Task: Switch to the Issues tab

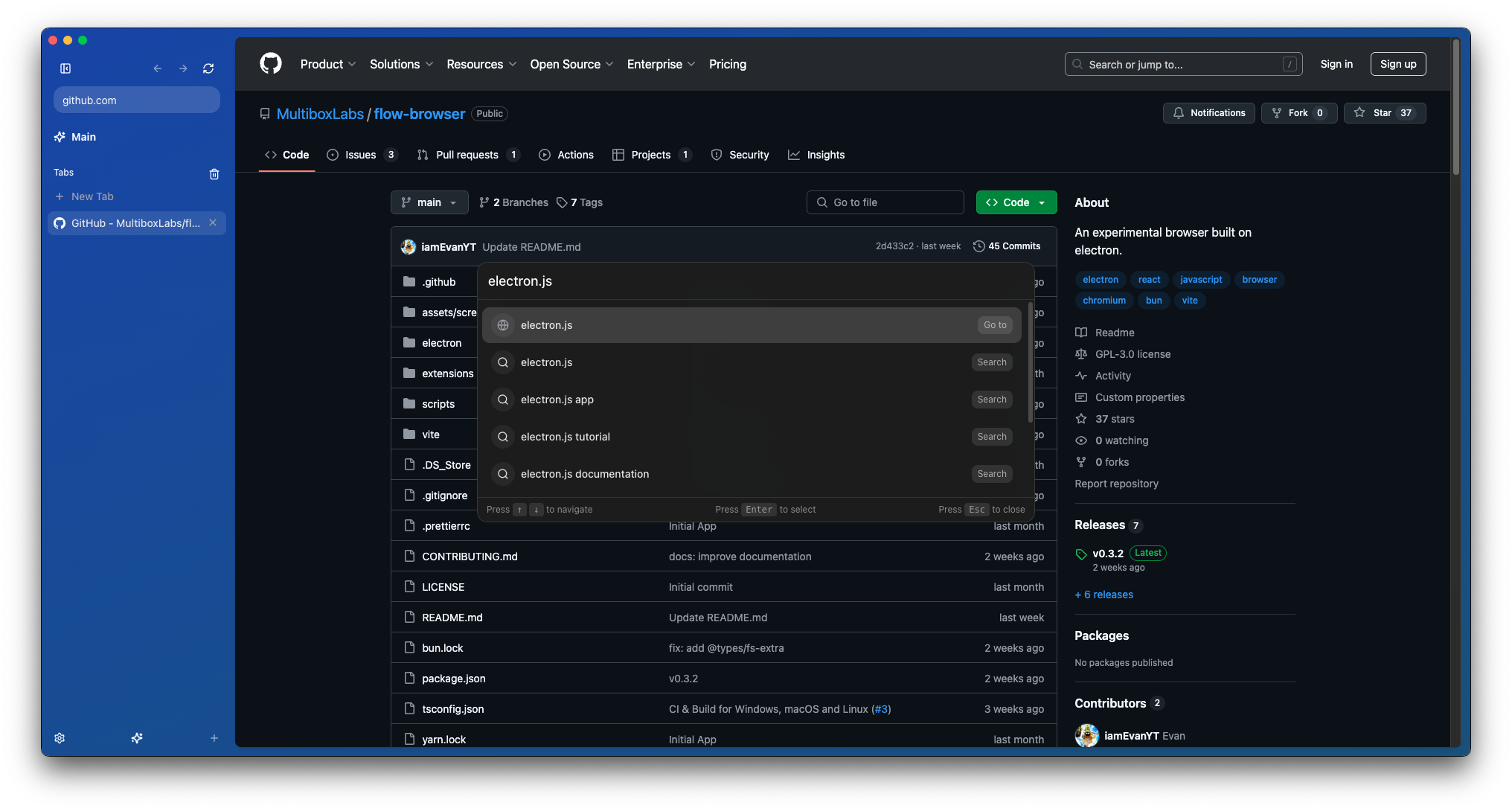Action: click(361, 155)
